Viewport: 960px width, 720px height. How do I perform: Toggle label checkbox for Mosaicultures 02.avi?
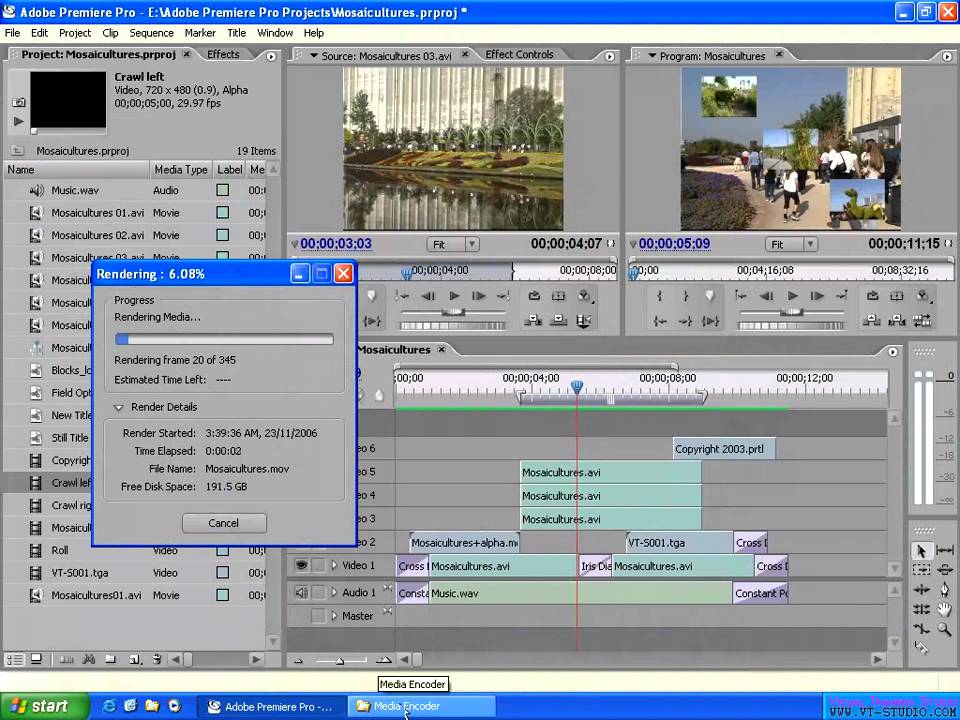click(223, 235)
